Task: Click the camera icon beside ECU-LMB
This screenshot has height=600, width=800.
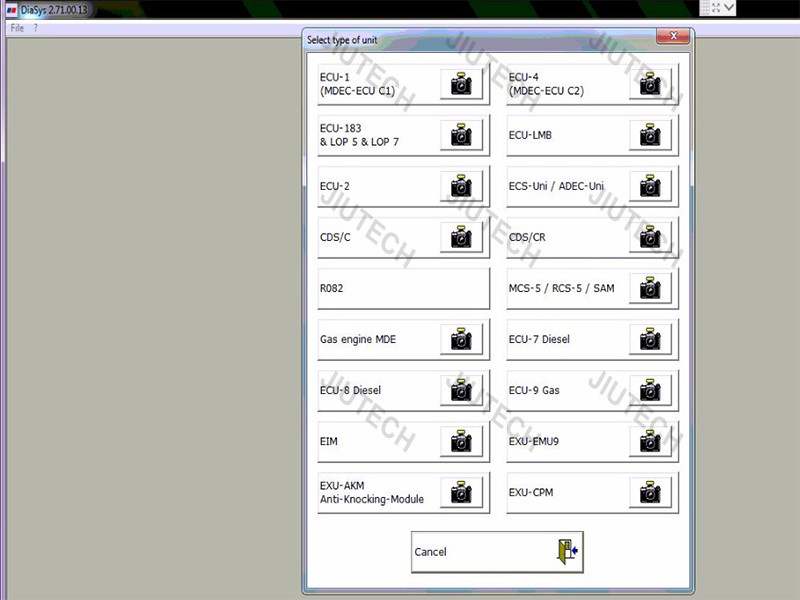Action: tap(650, 135)
